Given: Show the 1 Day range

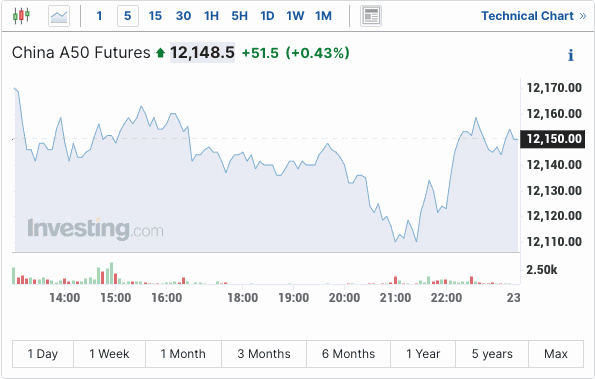Looking at the screenshot, I should 43,354.
